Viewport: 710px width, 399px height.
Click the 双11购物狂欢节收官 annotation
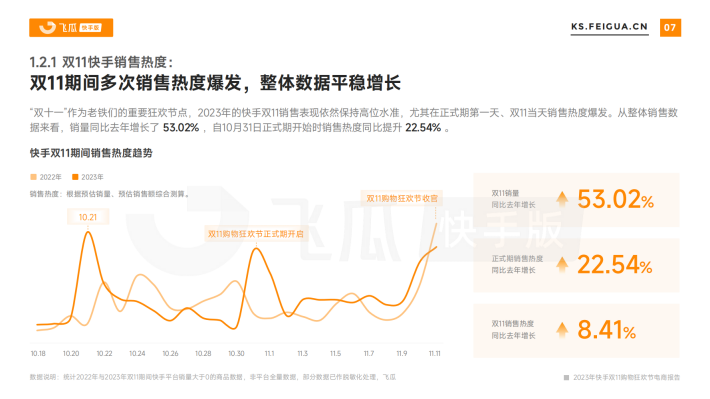tap(402, 198)
